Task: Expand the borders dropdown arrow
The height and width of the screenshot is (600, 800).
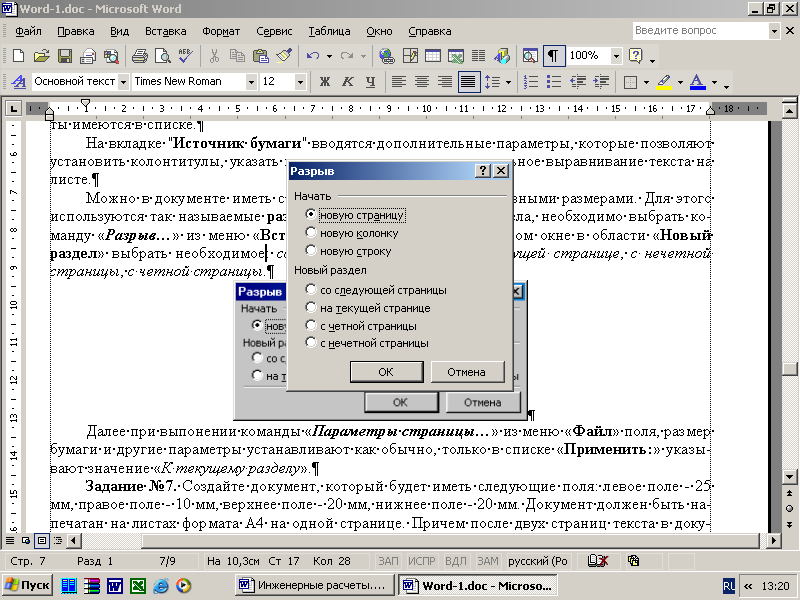Action: point(646,82)
